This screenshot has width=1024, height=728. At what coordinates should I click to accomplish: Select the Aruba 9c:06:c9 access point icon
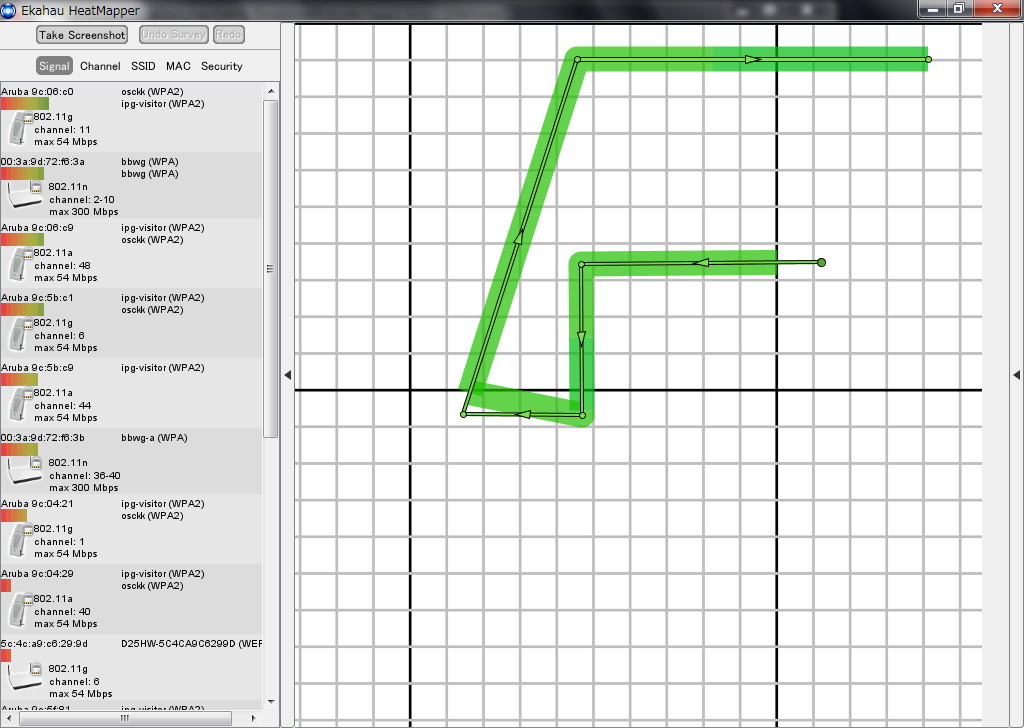(x=20, y=264)
